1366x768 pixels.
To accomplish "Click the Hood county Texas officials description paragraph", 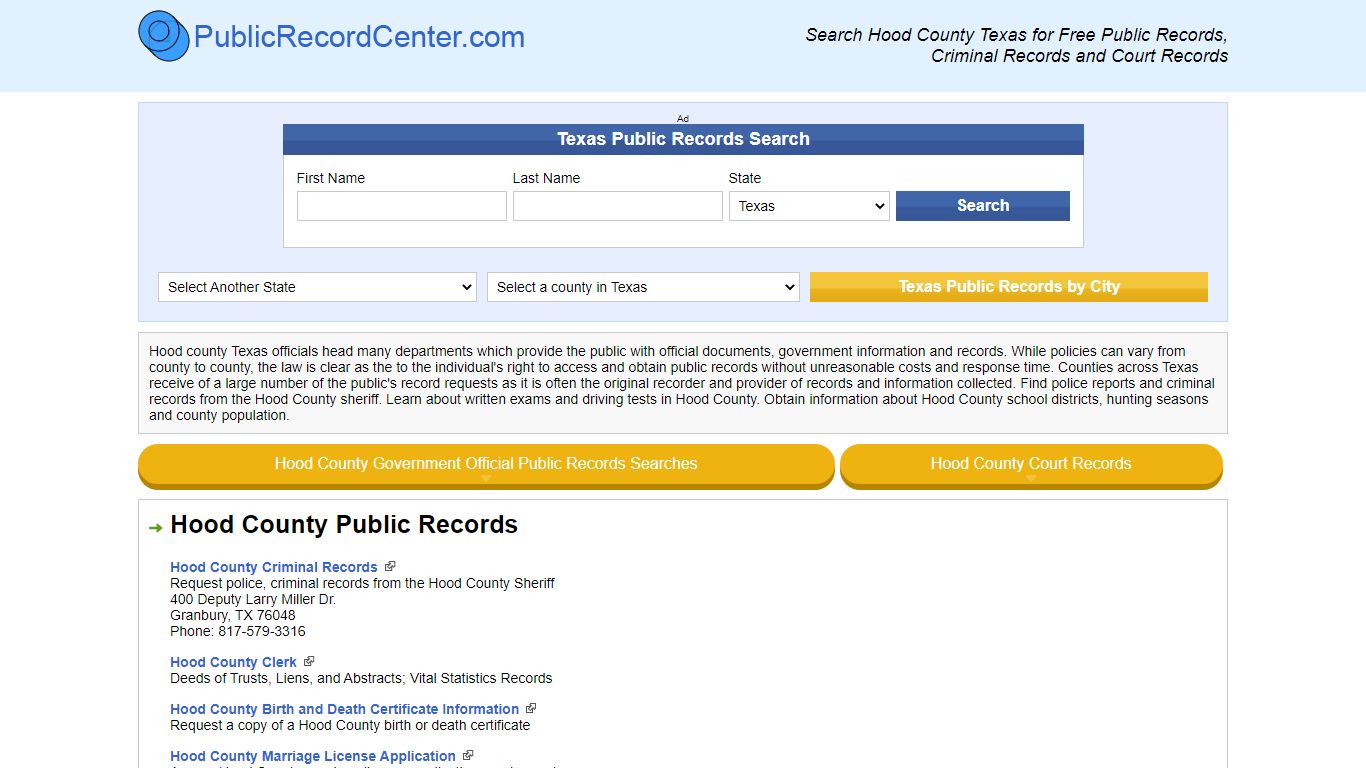I will click(683, 383).
